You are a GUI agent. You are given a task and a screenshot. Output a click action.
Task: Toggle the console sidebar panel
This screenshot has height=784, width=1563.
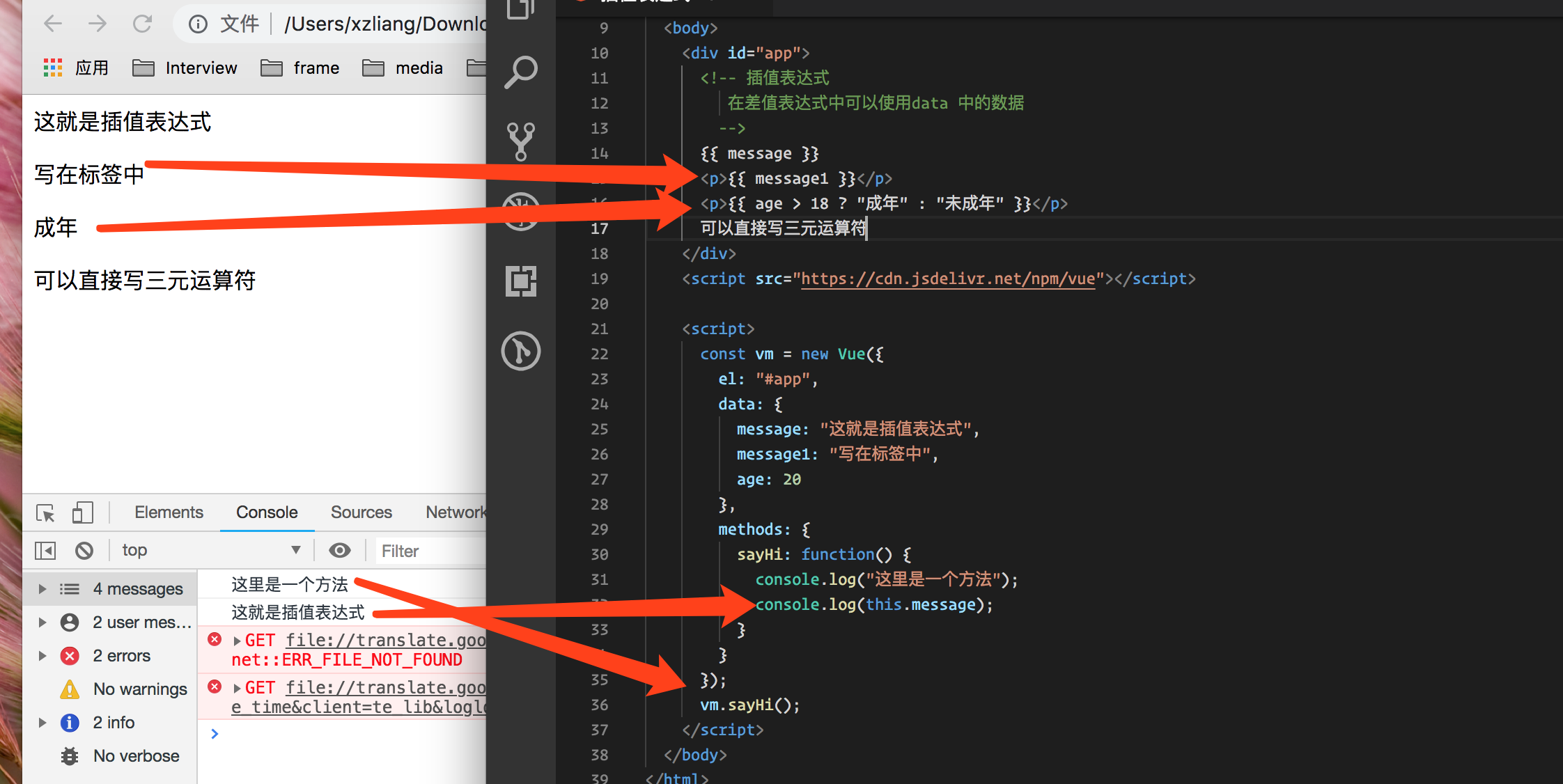pos(45,551)
